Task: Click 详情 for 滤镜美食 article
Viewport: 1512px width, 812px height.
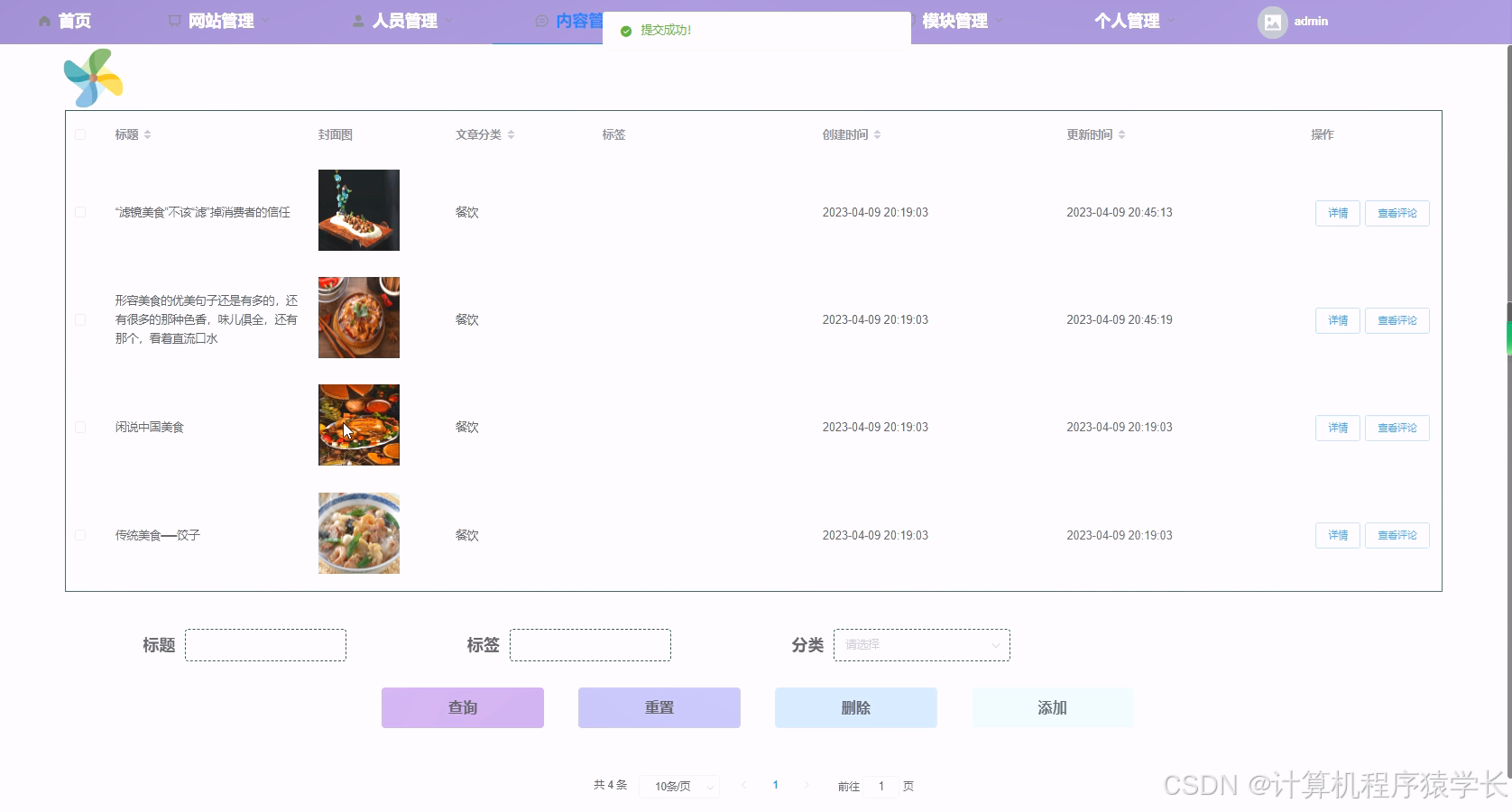Action: pyautogui.click(x=1338, y=213)
